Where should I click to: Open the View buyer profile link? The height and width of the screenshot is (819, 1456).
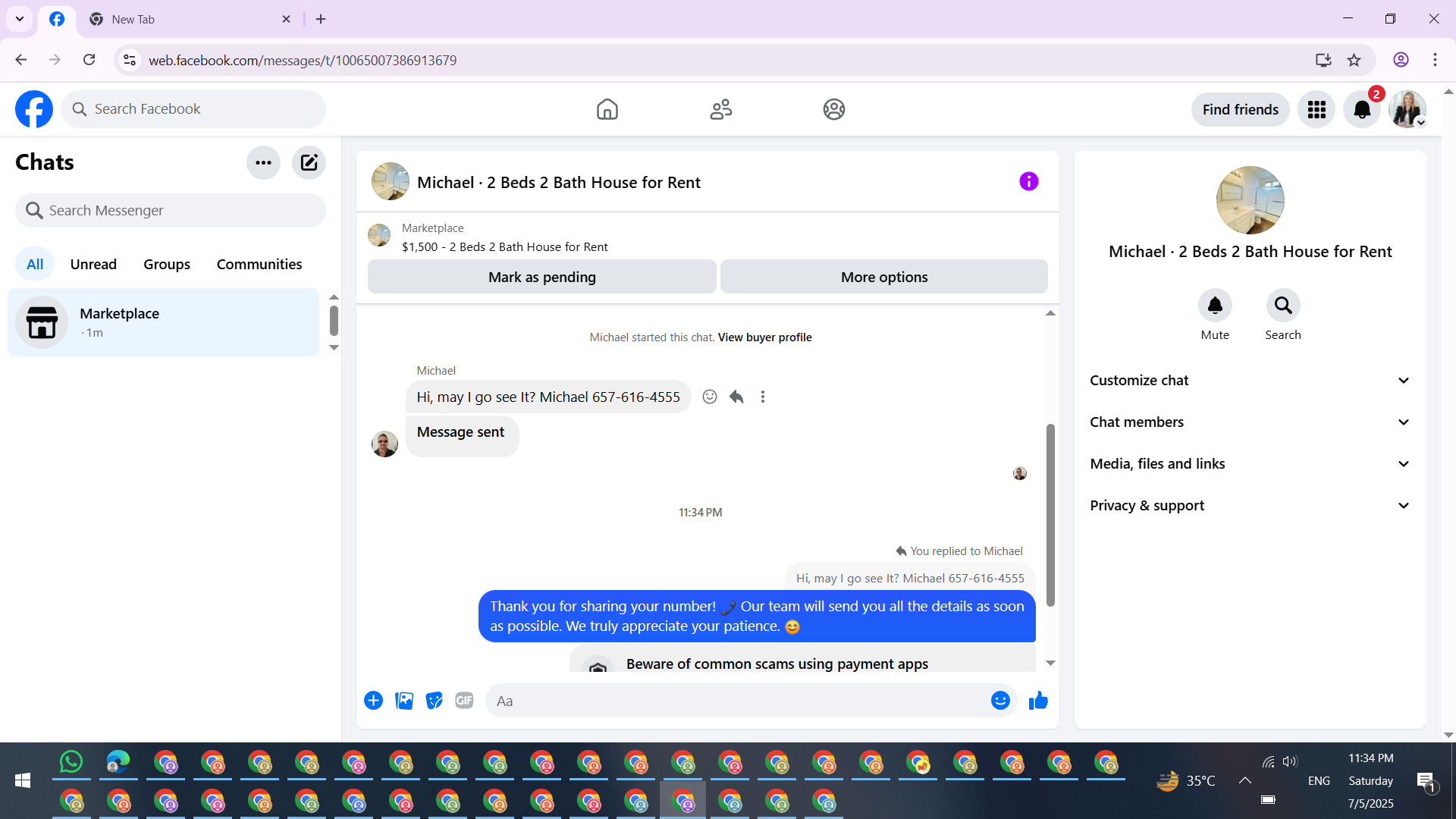pos(764,337)
